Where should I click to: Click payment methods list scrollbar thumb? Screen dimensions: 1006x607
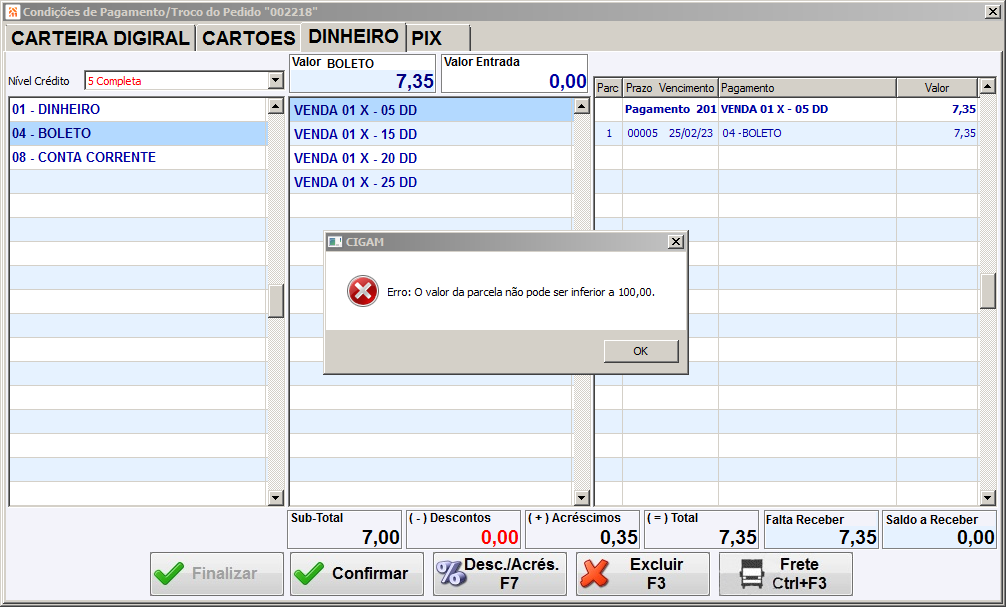pos(276,301)
